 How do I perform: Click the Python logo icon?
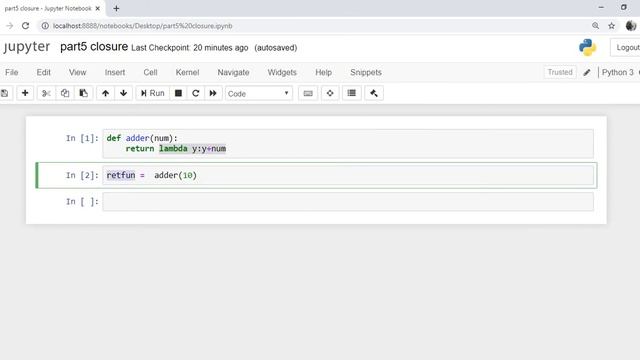[x=587, y=47]
